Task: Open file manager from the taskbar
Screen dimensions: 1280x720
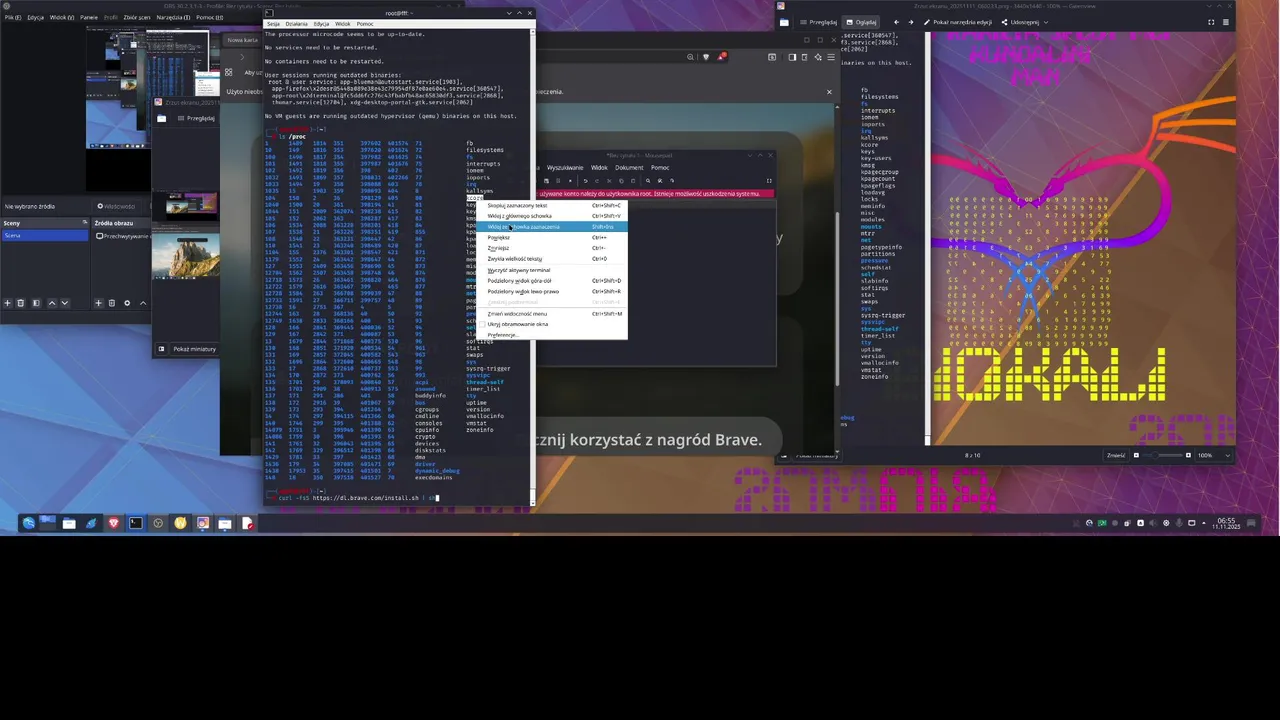Action: click(x=69, y=523)
